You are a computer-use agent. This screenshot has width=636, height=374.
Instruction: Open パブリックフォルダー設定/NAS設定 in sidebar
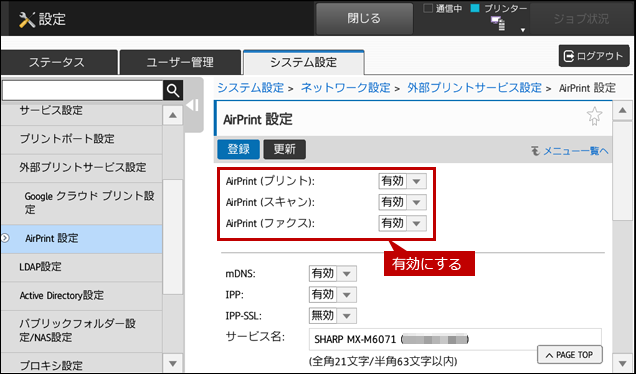click(x=81, y=331)
